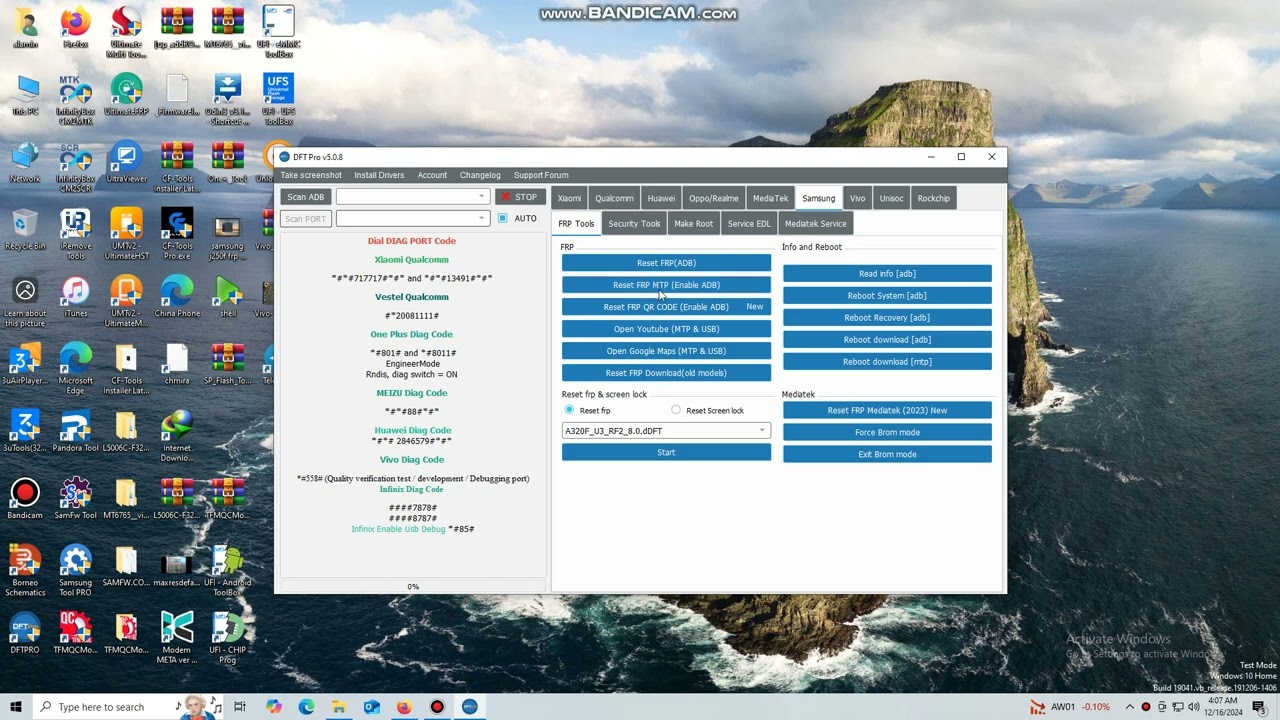Open UMTv2 UltimateHST shortcut

click(126, 235)
